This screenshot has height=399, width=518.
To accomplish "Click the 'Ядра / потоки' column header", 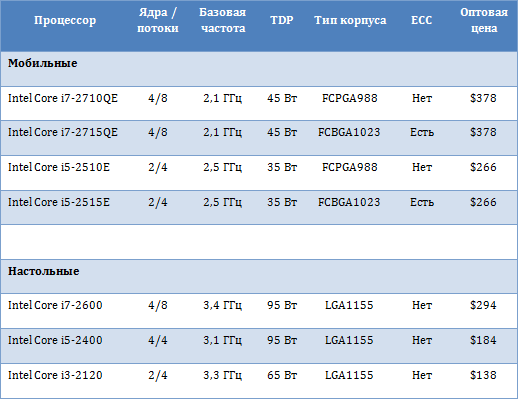I will pyautogui.click(x=158, y=20).
